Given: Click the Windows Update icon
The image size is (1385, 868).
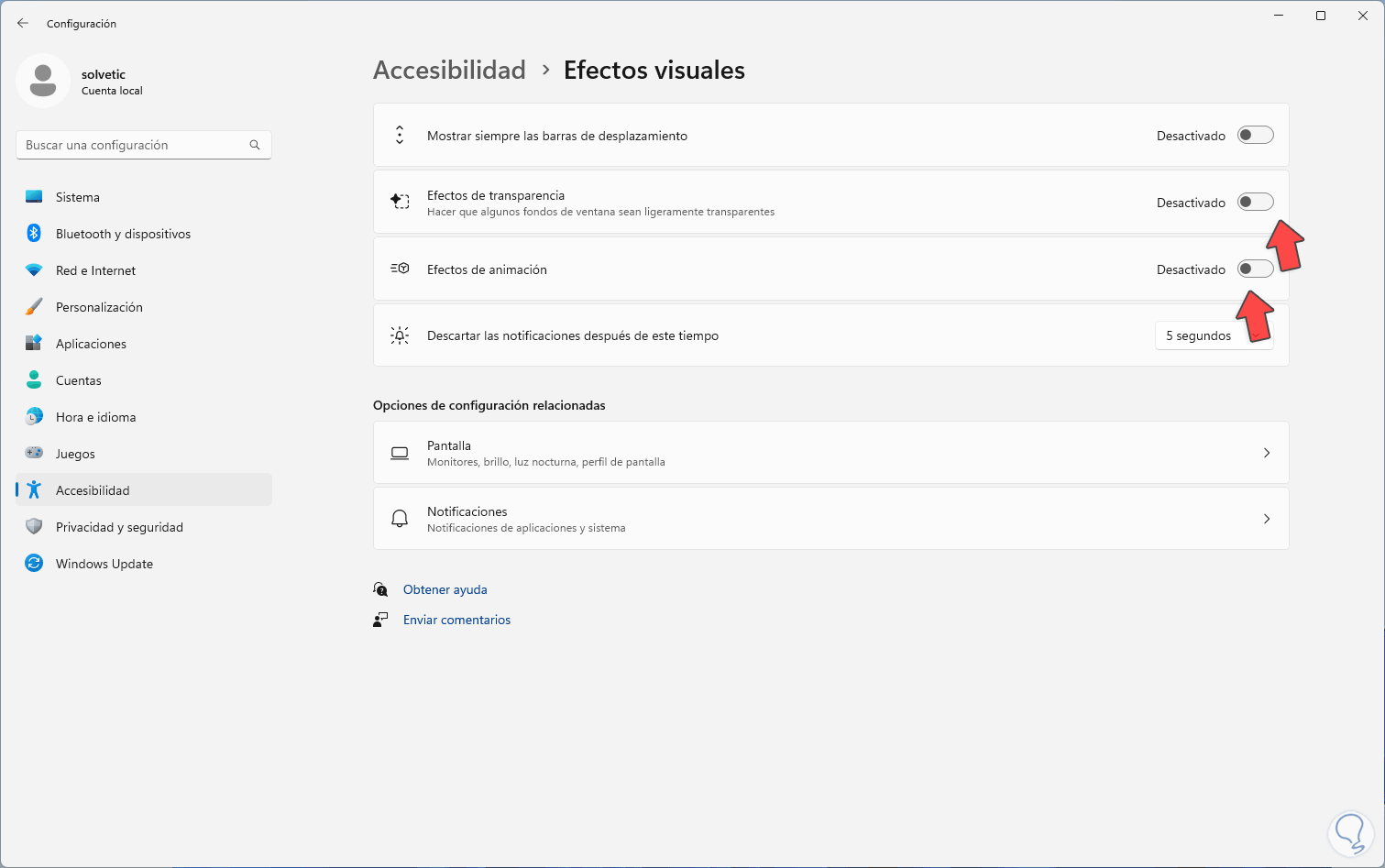Looking at the screenshot, I should [34, 564].
